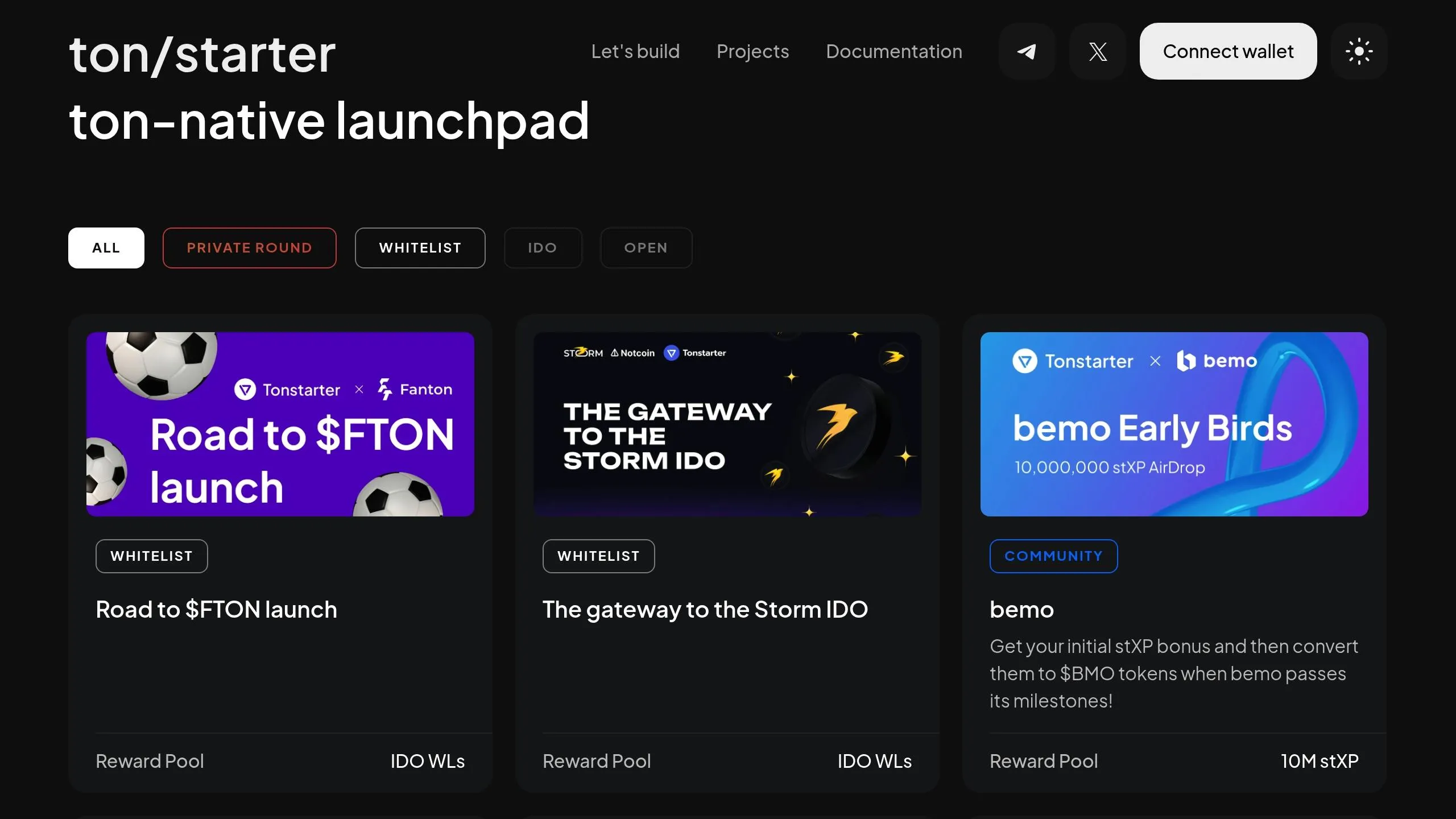
Task: Open the Telegram channel icon
Action: click(1027, 51)
